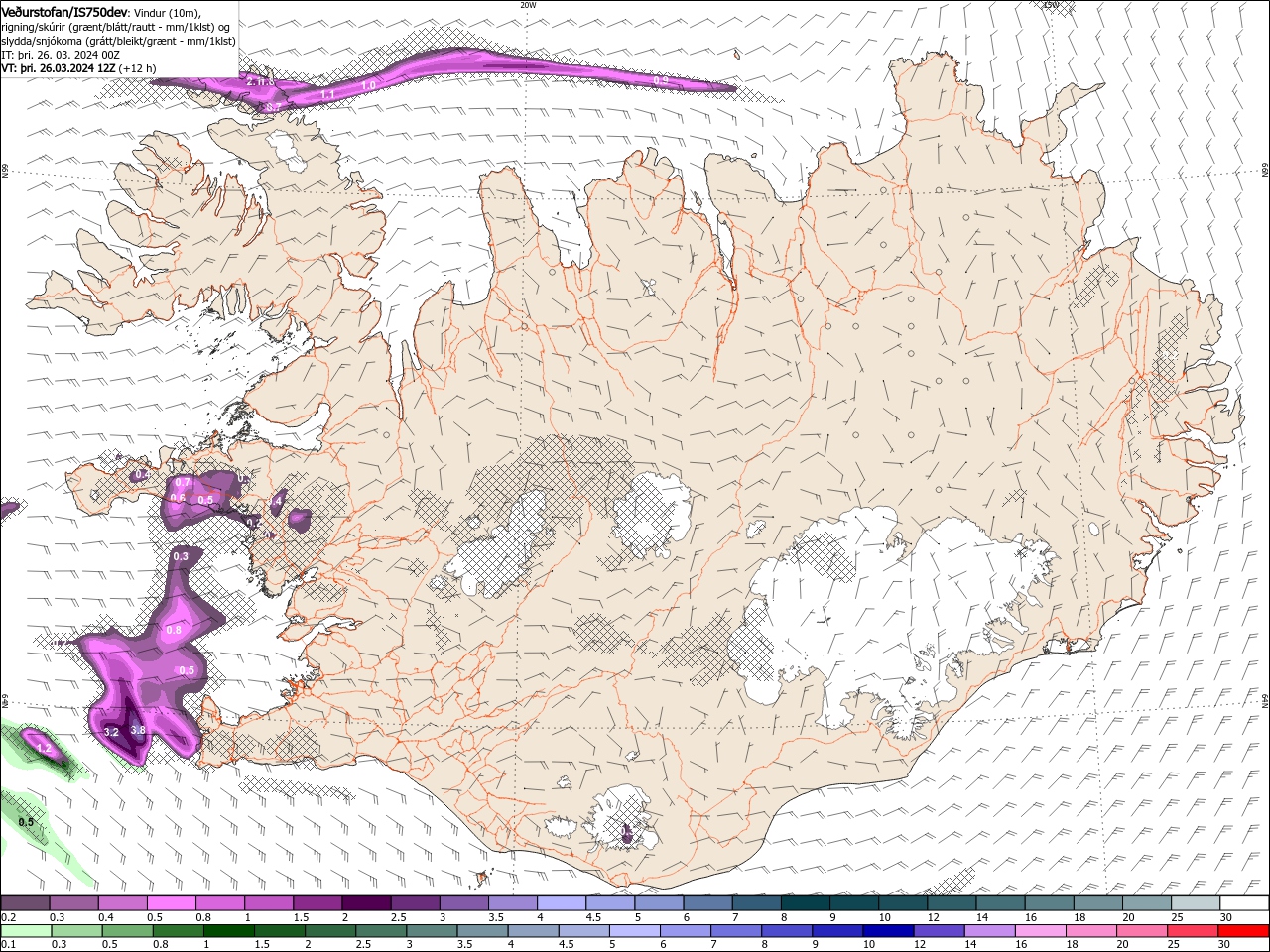Click the '4.5' label on the top legend row
Screen dimensions: 1270x952
click(593, 917)
